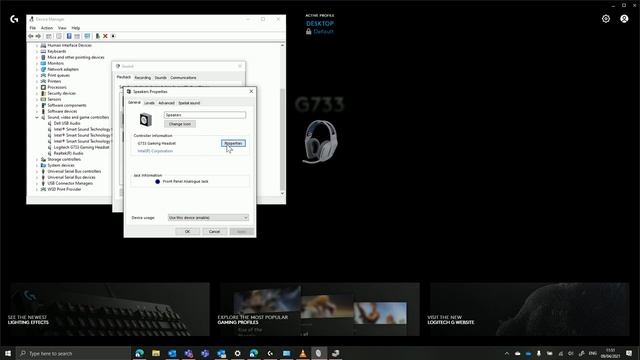
Task: Select Realtek(R) Audio device
Action: tap(69, 153)
